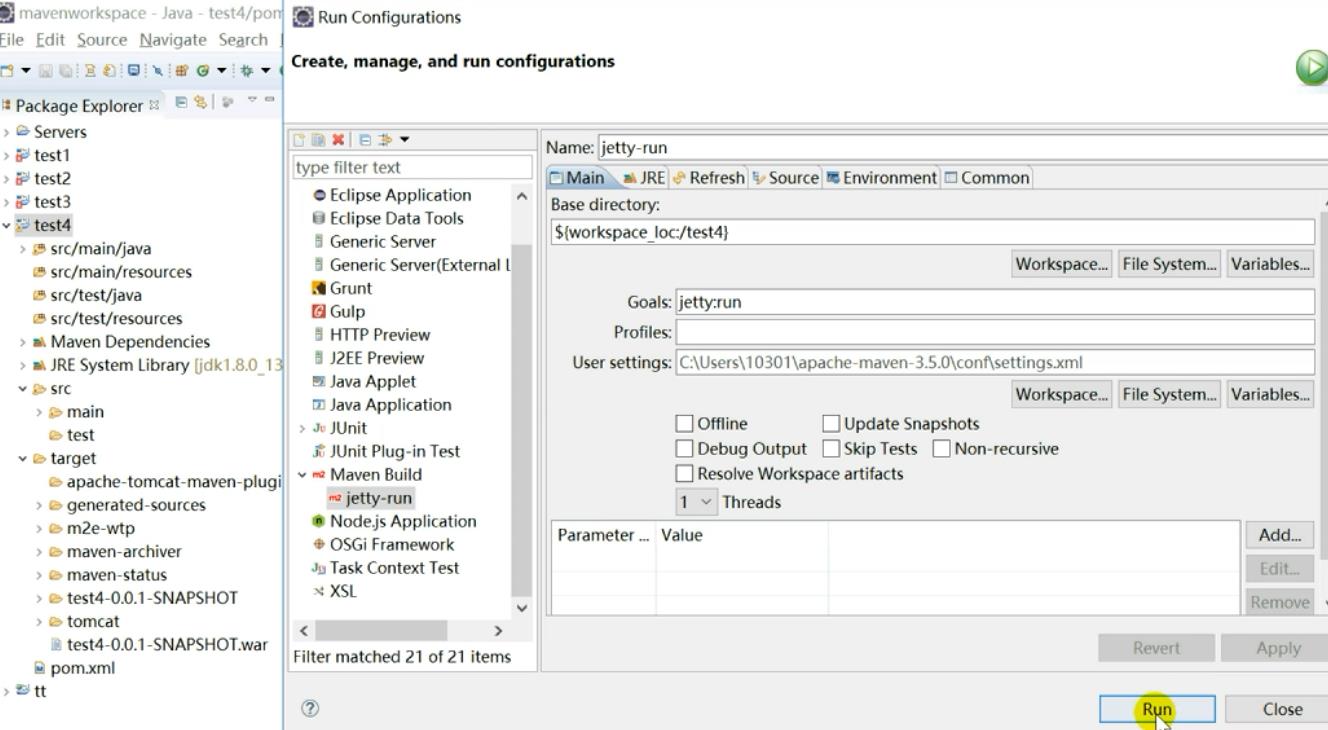This screenshot has width=1328, height=730.
Task: Enable Debug Output checkbox
Action: [x=685, y=449]
